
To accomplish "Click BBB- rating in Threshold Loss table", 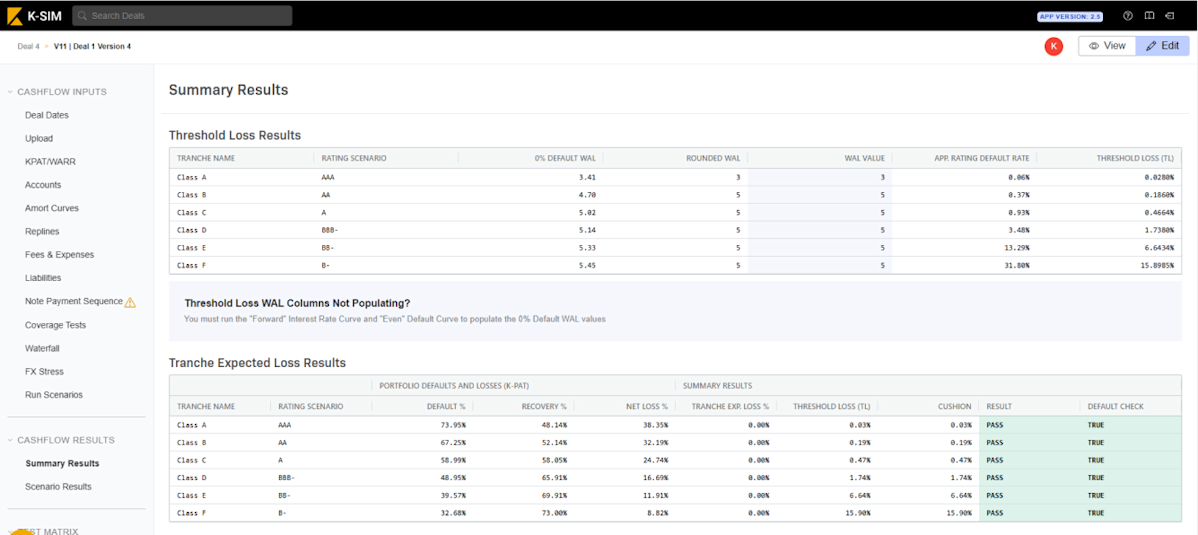I will coord(329,230).
